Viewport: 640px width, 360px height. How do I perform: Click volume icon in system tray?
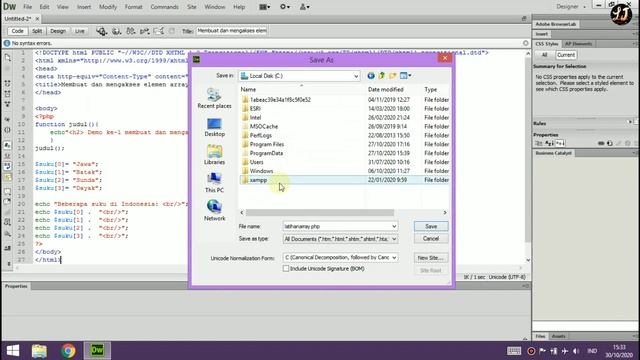tap(576, 351)
